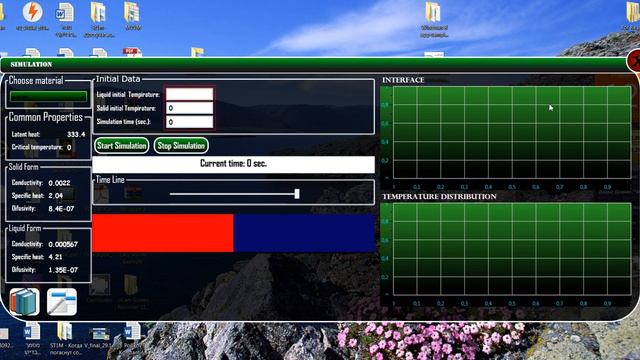Click the Time Line slider handle
The width and height of the screenshot is (640, 360).
pyautogui.click(x=297, y=193)
